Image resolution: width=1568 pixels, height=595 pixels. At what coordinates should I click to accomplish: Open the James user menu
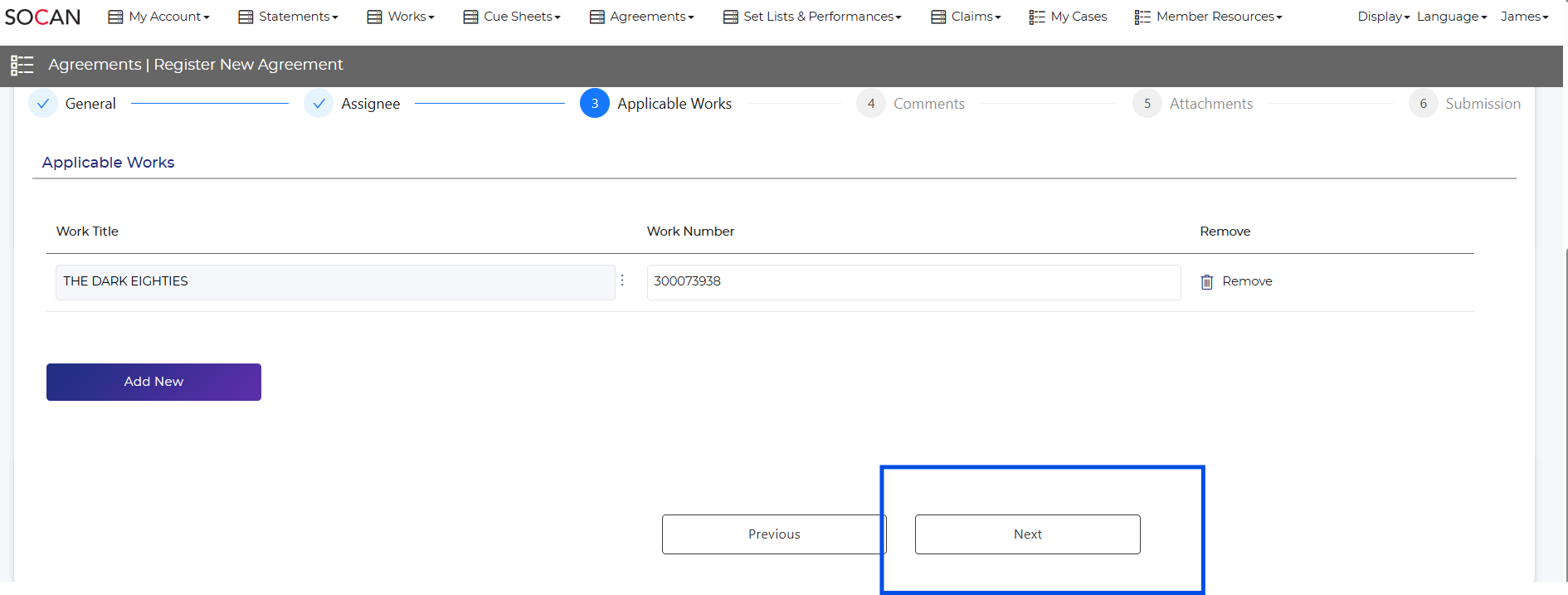click(x=1524, y=17)
